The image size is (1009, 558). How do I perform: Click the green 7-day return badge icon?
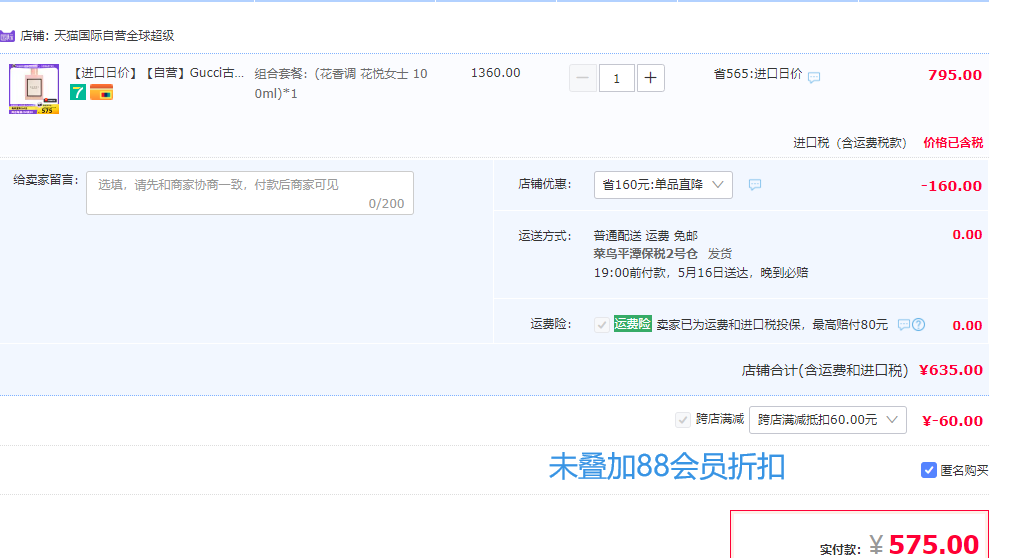click(x=78, y=93)
